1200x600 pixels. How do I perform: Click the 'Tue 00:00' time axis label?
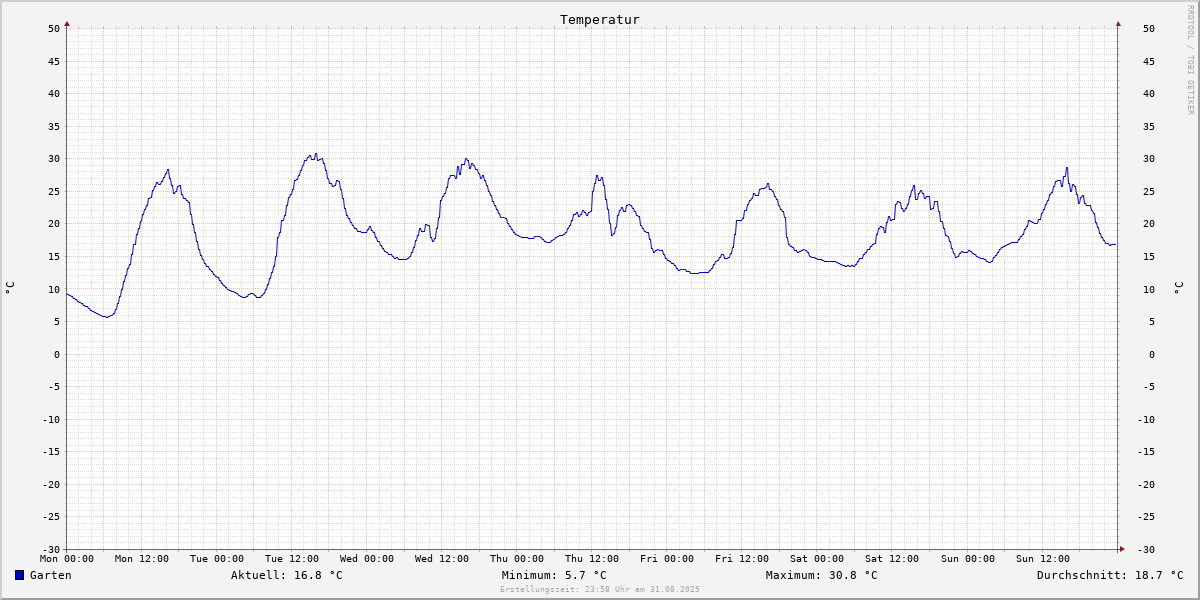pyautogui.click(x=217, y=559)
